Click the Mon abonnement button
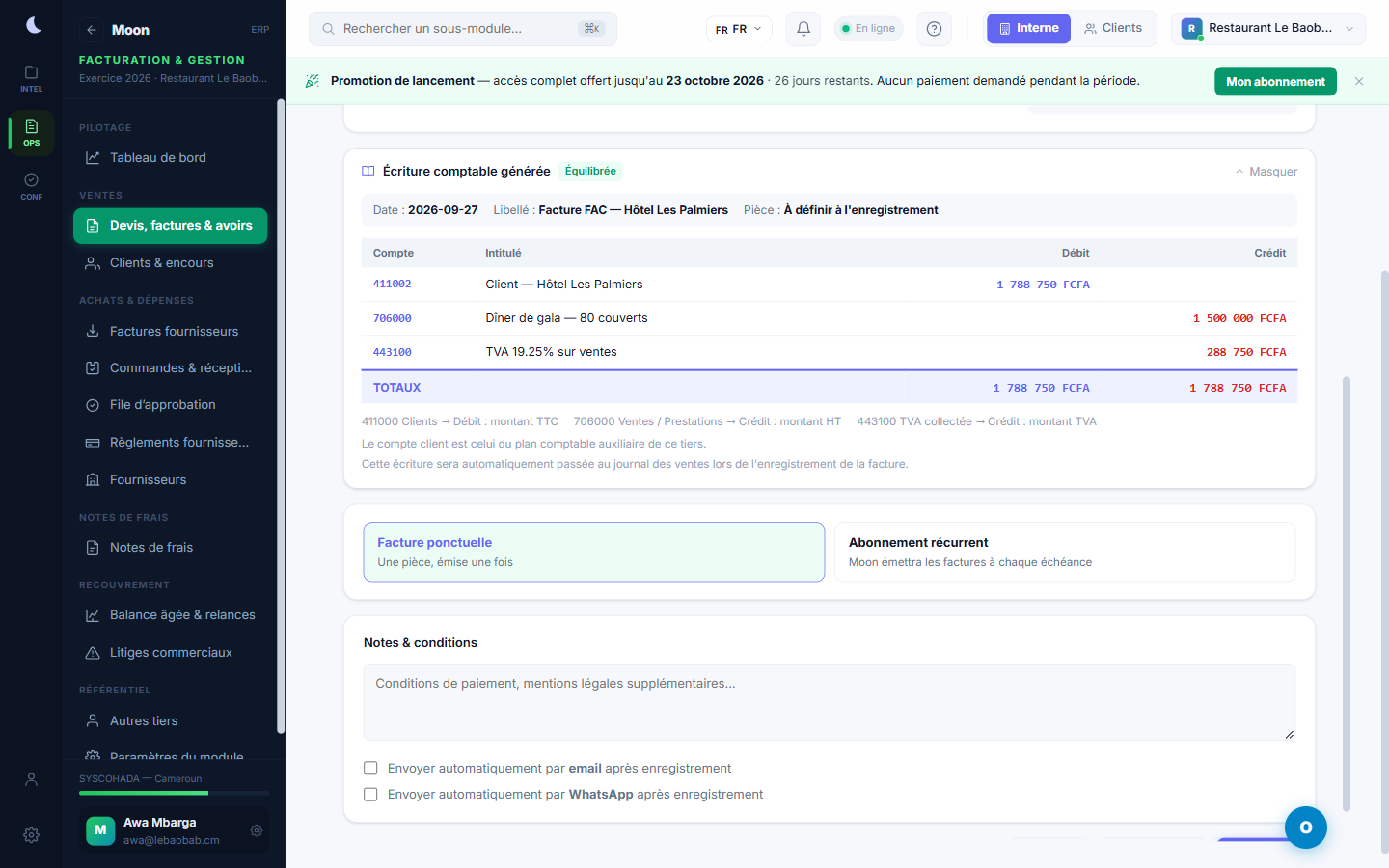 click(1275, 82)
